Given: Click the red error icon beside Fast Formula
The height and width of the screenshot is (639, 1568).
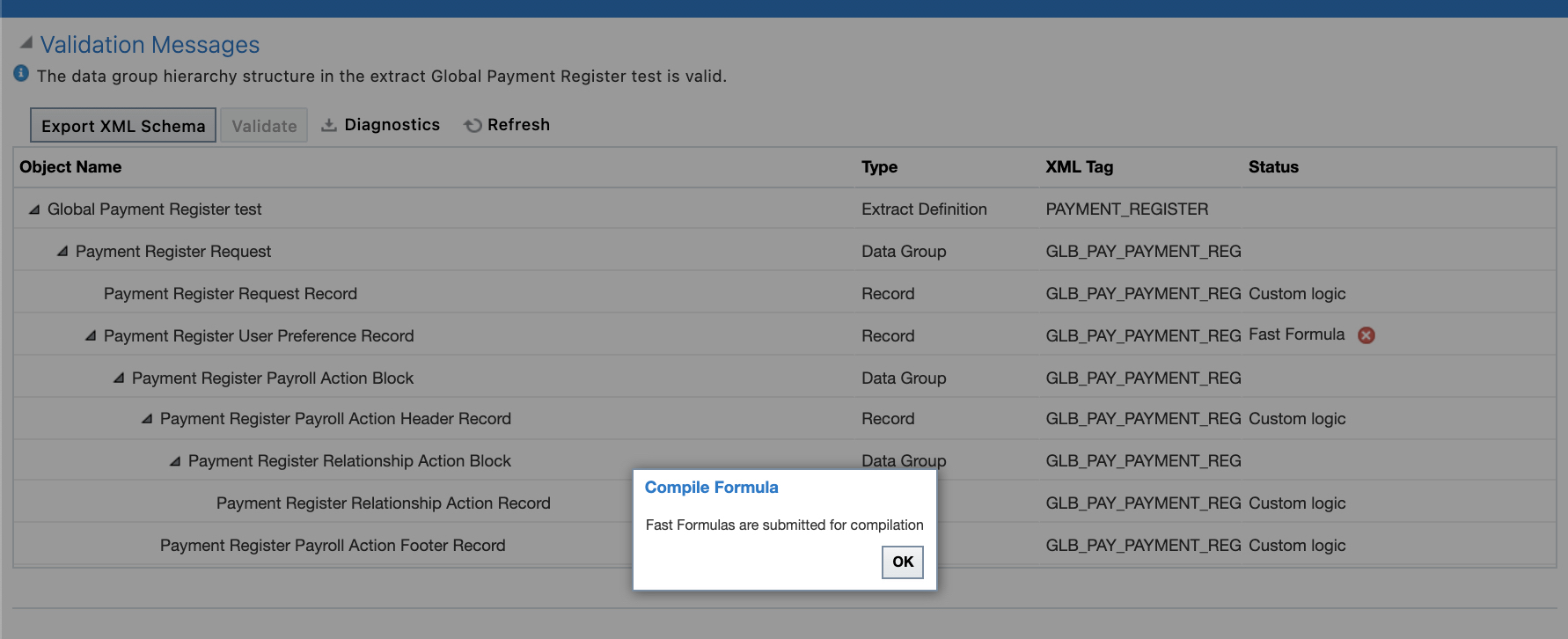Looking at the screenshot, I should click(x=1366, y=335).
